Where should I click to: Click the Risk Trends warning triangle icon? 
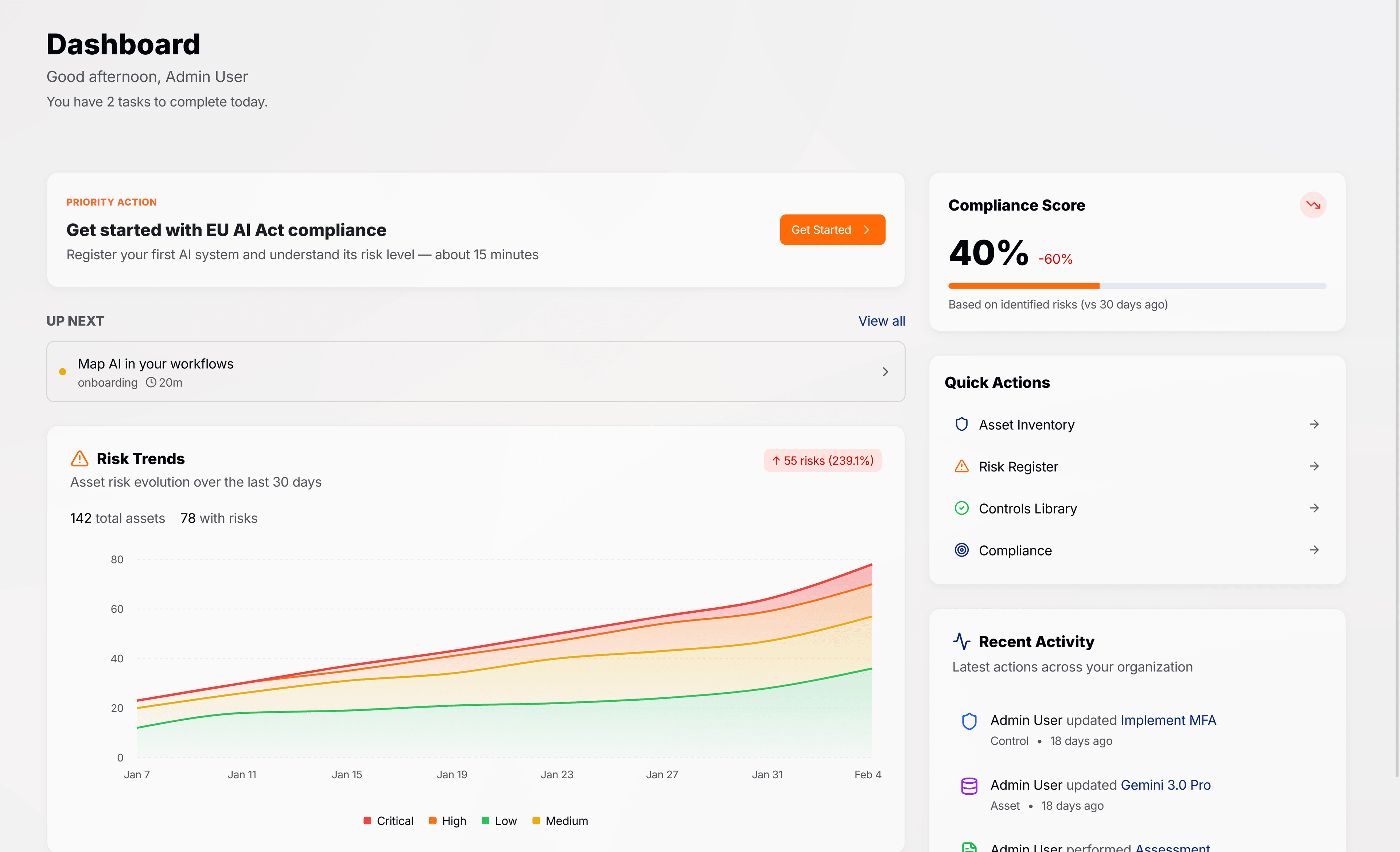tap(79, 458)
